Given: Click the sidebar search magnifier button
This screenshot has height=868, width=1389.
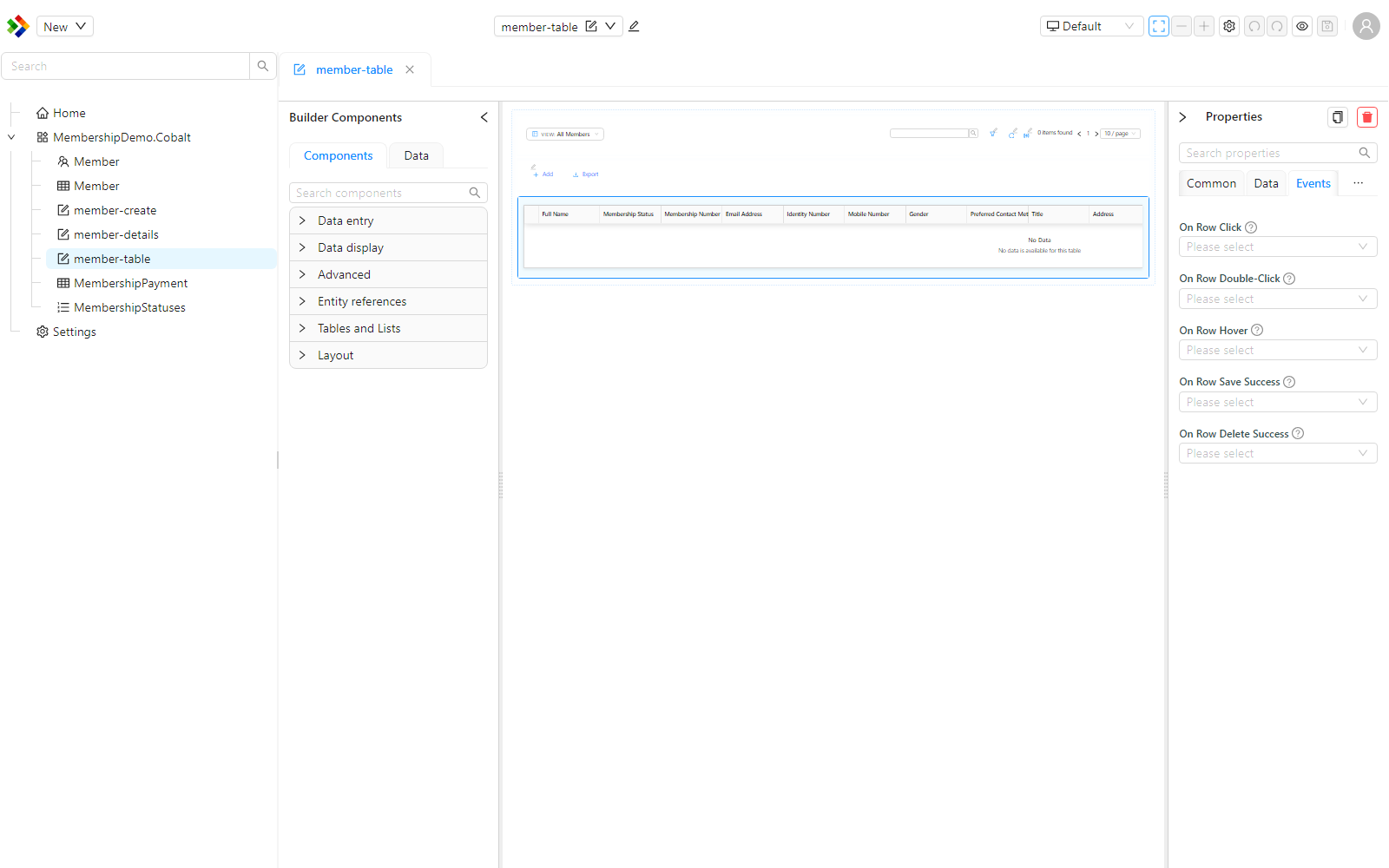Looking at the screenshot, I should pyautogui.click(x=263, y=66).
